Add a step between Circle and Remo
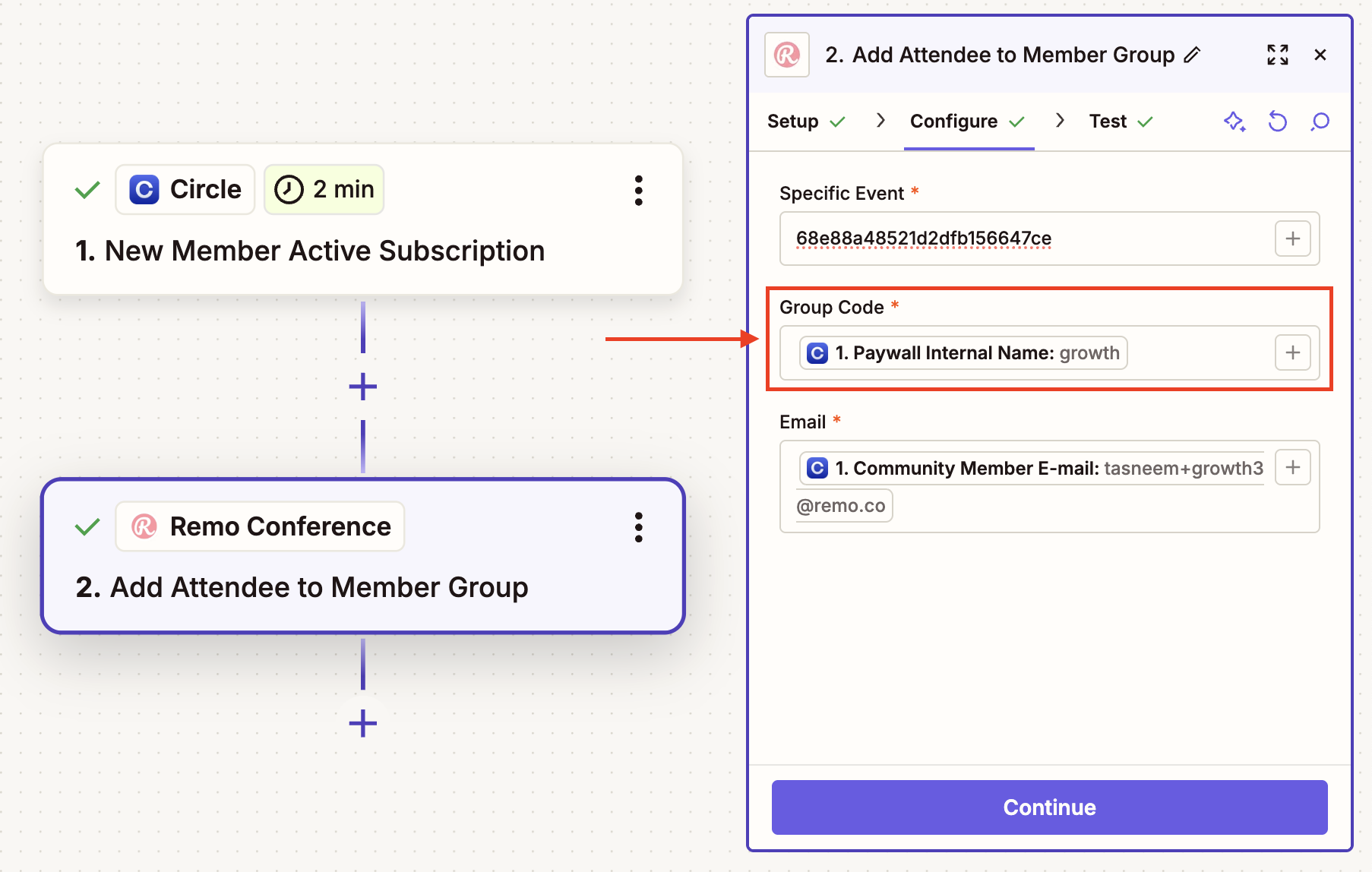The image size is (1372, 872). 363,387
